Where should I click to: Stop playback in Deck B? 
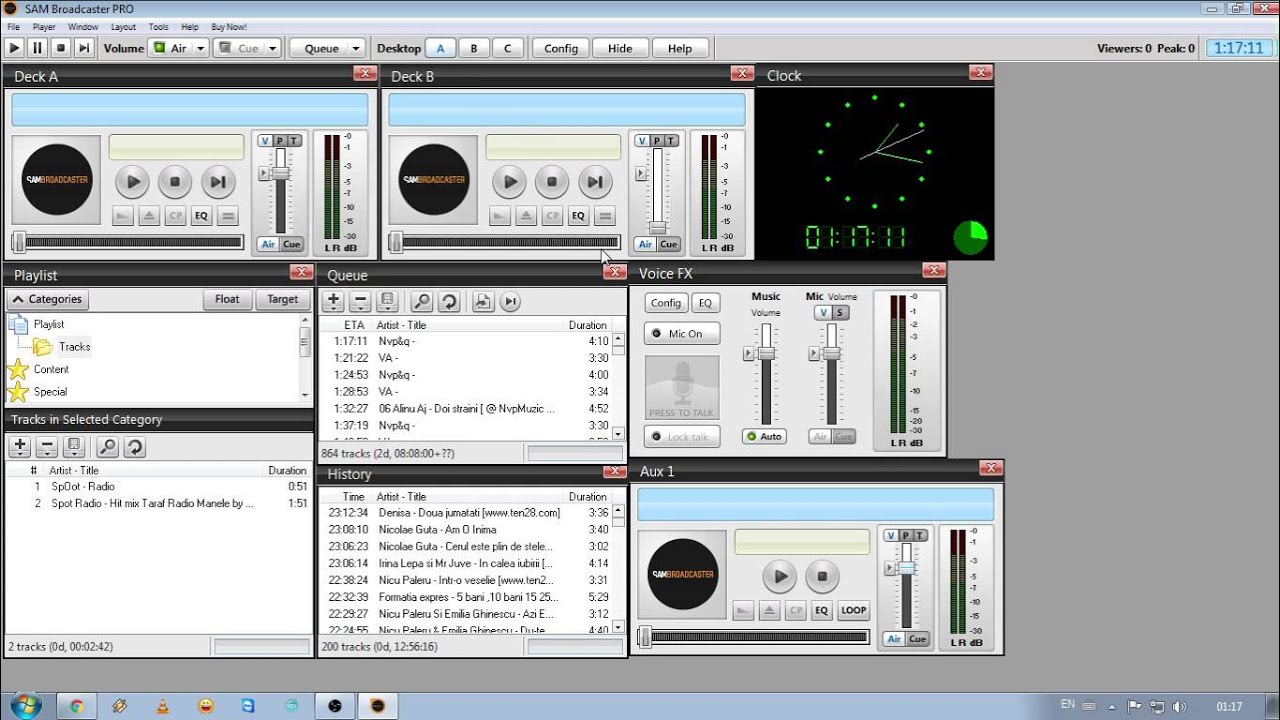552,182
